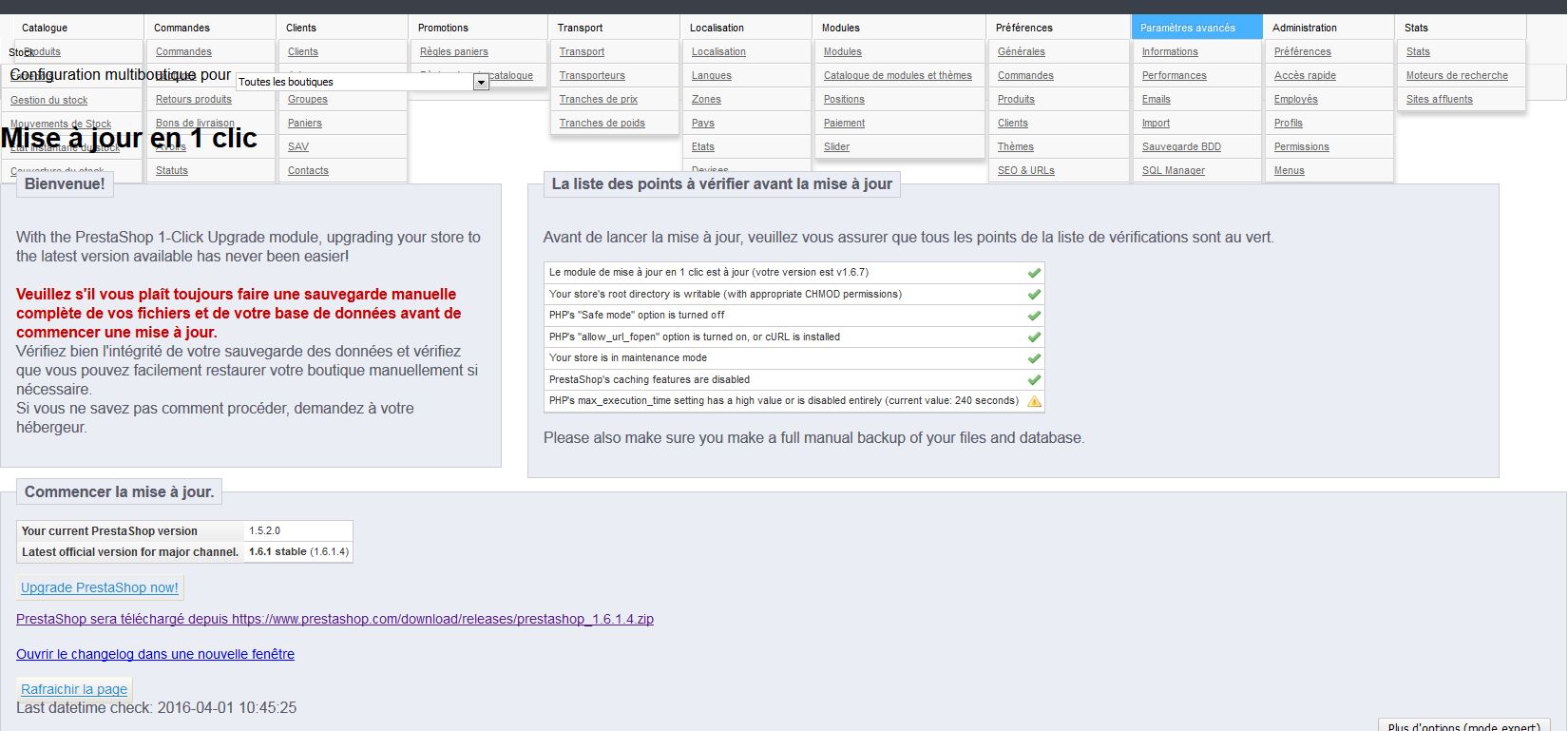Open the Etats link

[703, 146]
